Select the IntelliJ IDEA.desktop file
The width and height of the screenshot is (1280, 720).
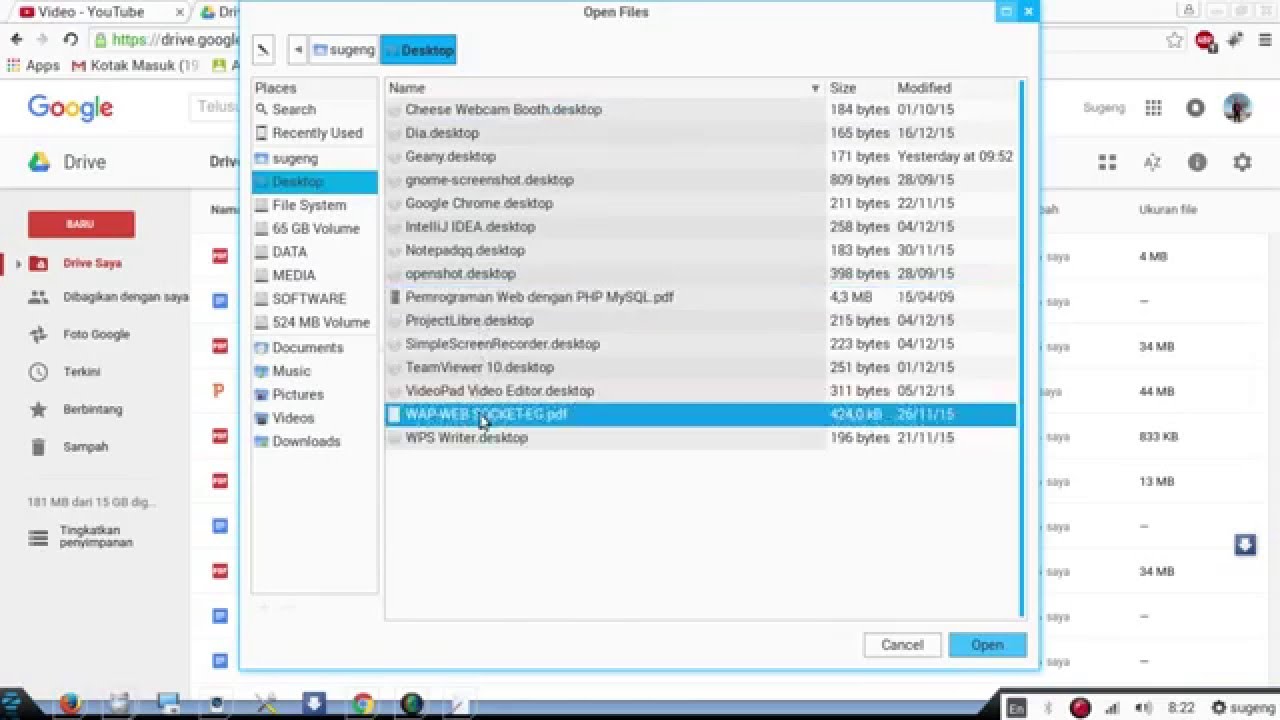700,227
